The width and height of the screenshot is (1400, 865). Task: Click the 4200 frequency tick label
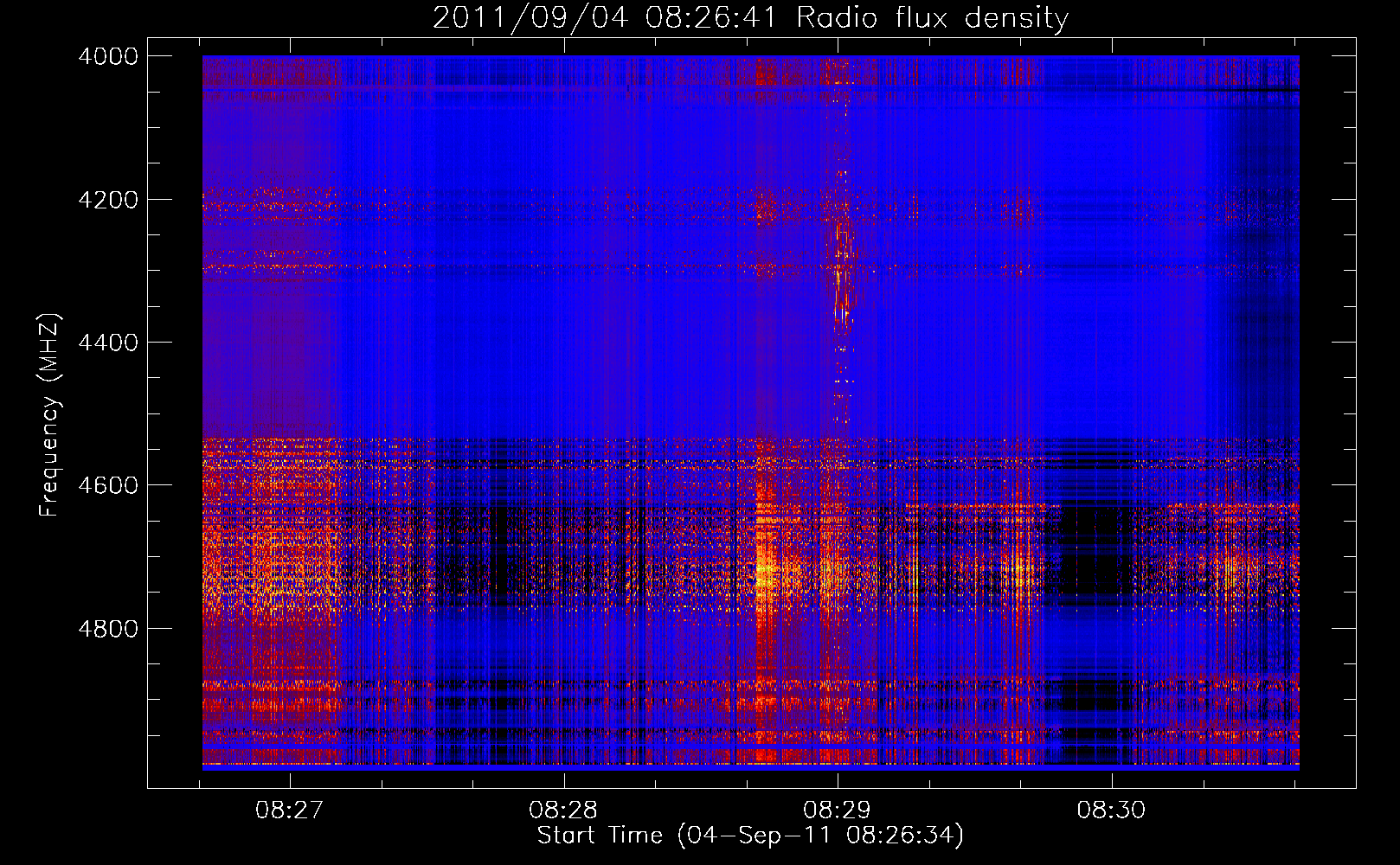[x=108, y=200]
